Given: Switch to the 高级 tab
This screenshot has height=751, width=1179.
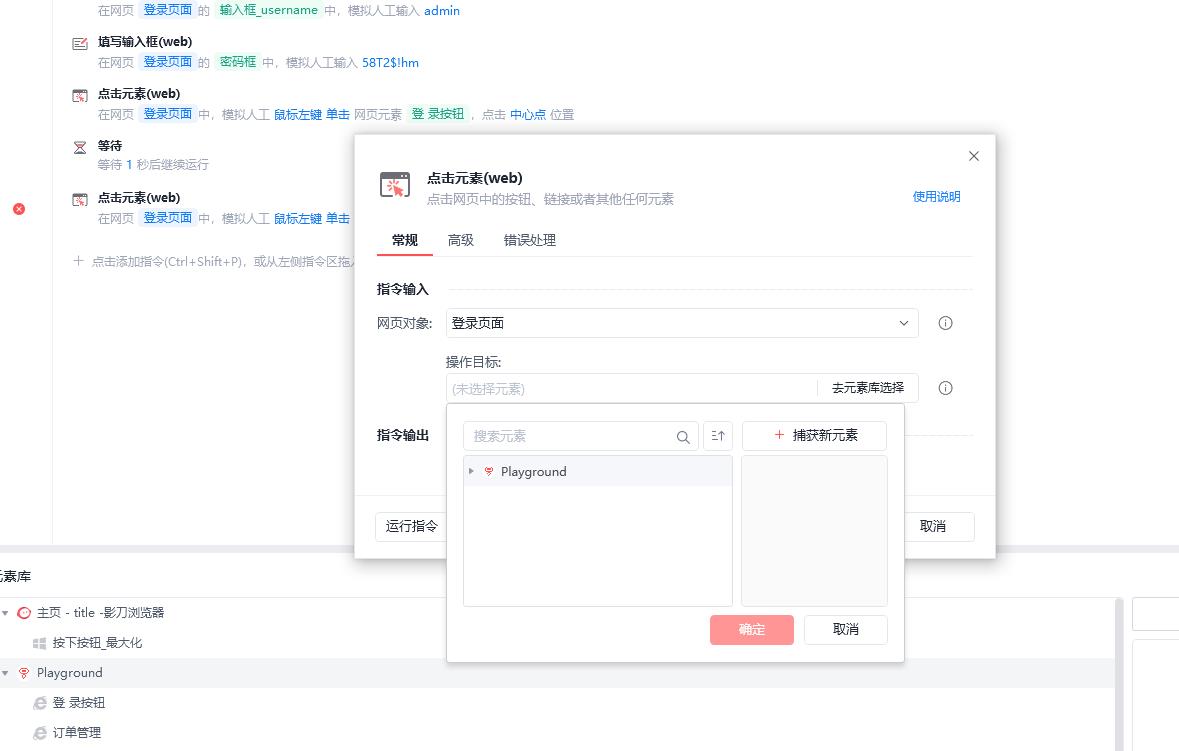Looking at the screenshot, I should [460, 240].
